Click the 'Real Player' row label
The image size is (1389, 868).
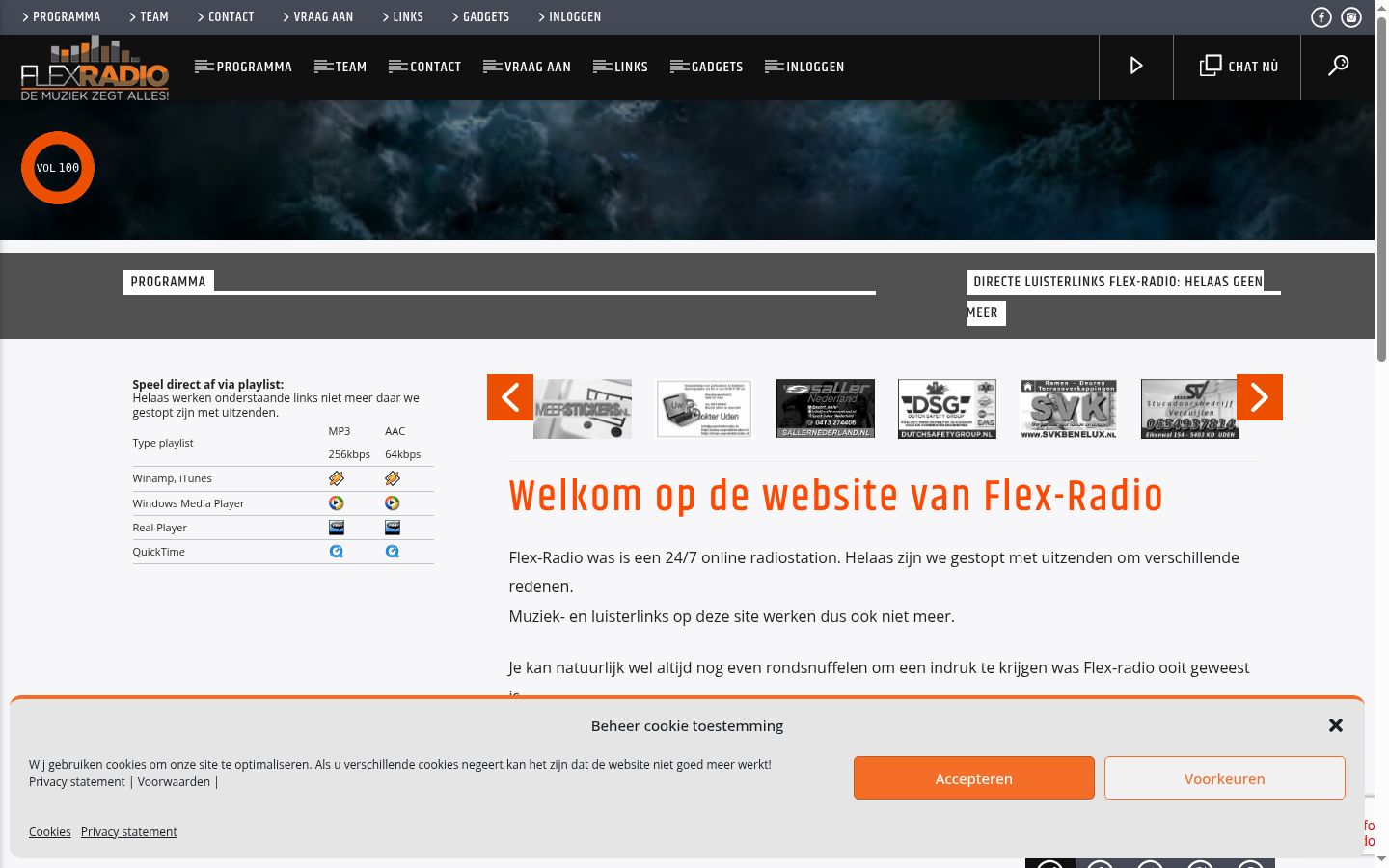tap(160, 528)
